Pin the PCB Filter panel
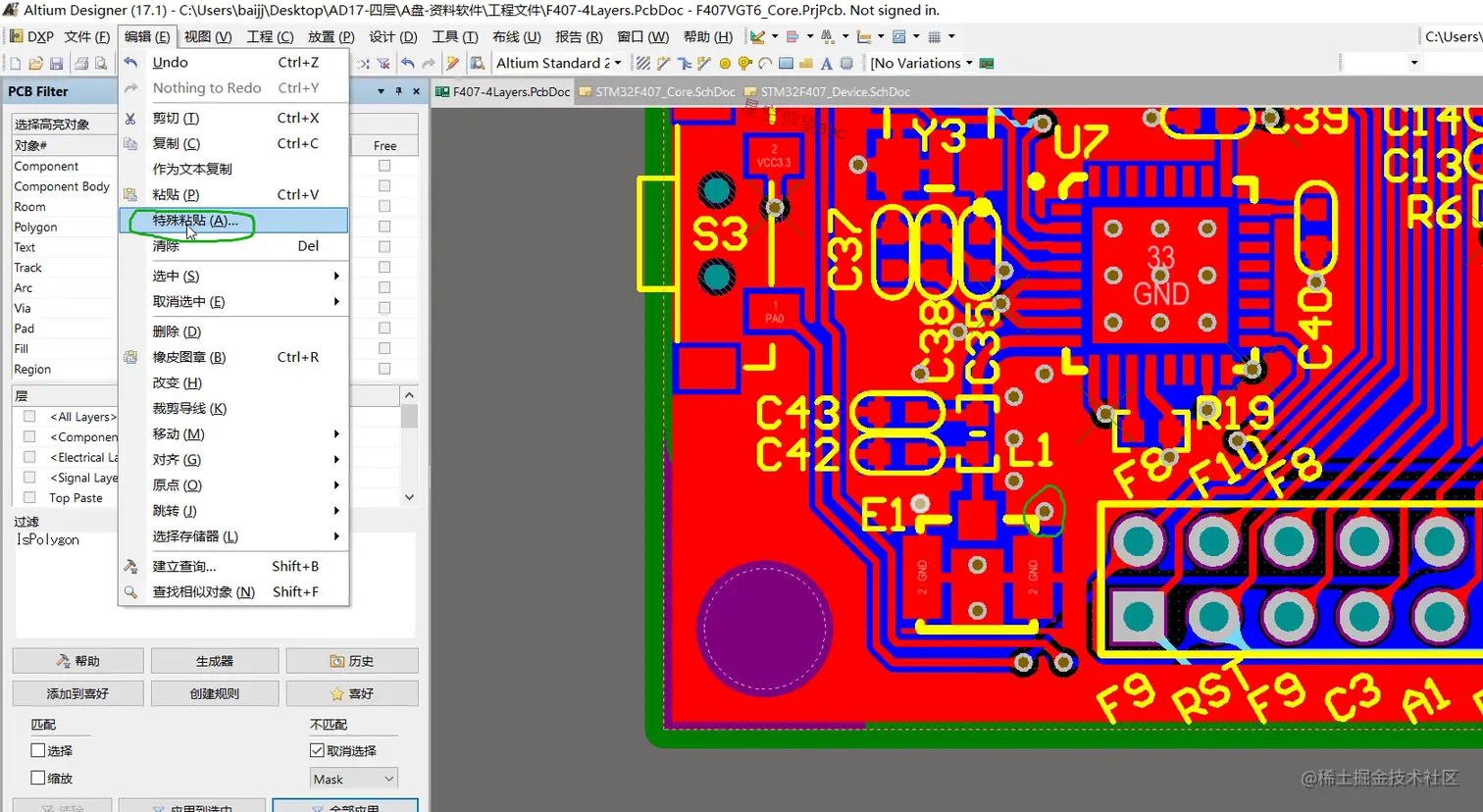Viewport: 1483px width, 812px height. point(398,91)
